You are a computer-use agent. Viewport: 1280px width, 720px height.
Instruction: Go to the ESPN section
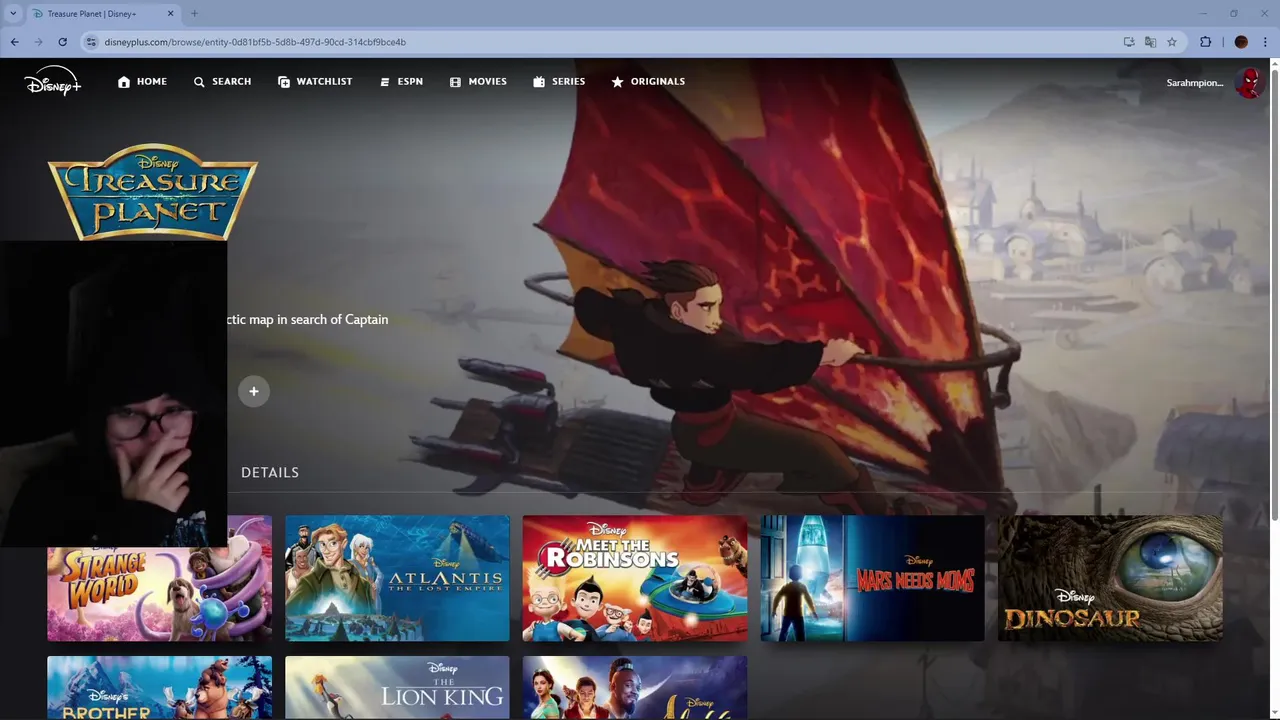[401, 82]
